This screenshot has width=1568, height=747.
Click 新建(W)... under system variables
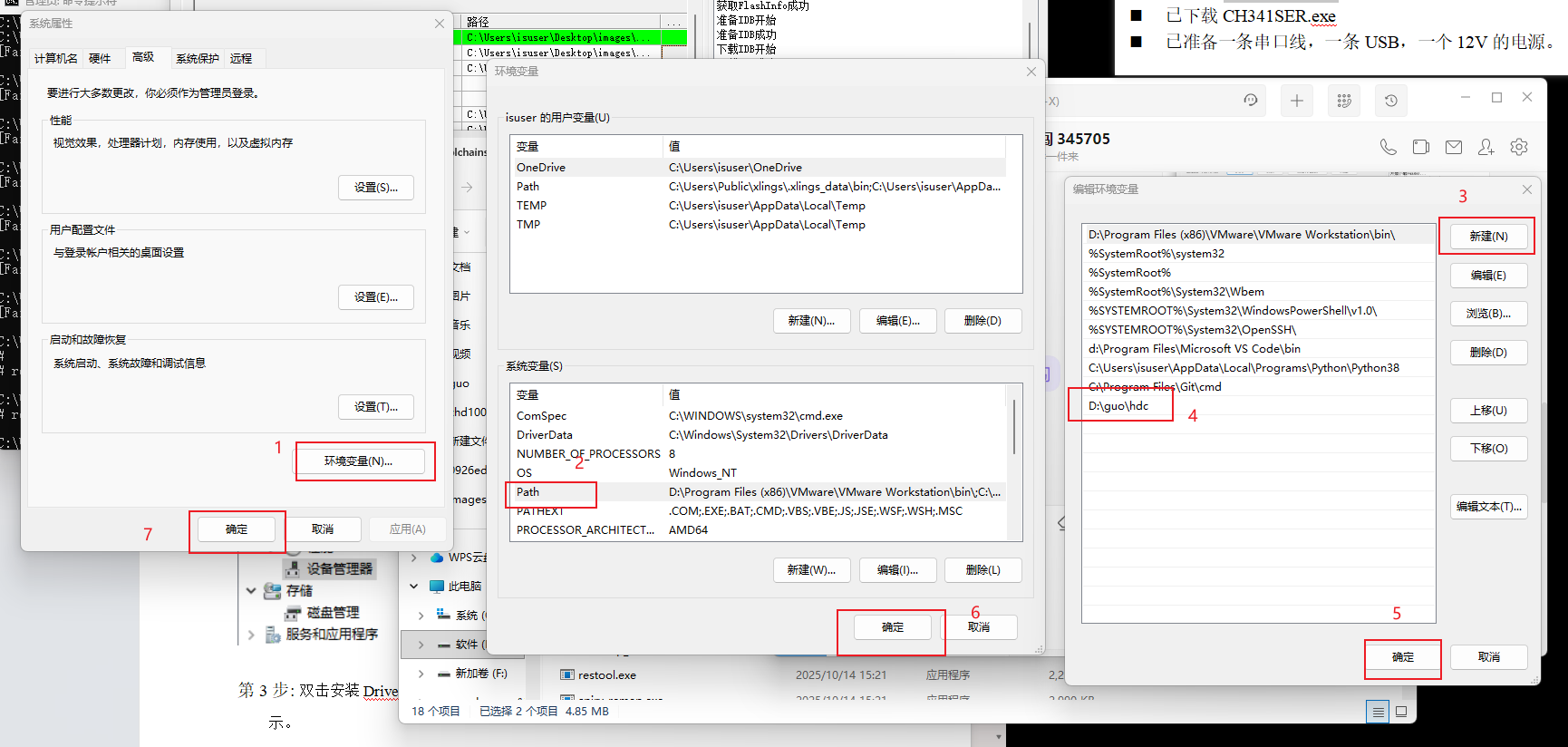tap(812, 570)
